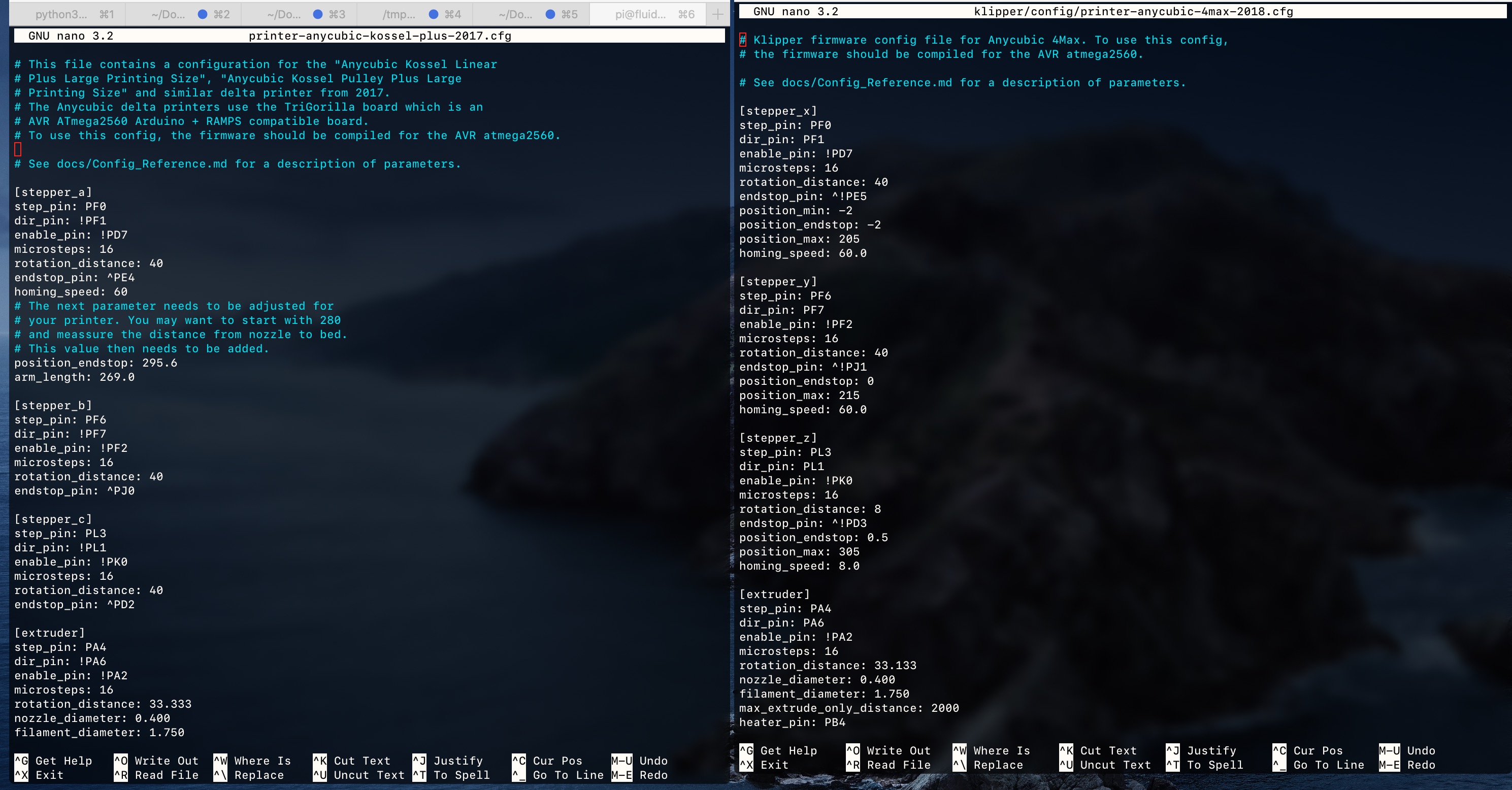Screen dimensions: 1512x790
Task: Click ^X Exit in left nano window
Action: pyautogui.click(x=39, y=775)
